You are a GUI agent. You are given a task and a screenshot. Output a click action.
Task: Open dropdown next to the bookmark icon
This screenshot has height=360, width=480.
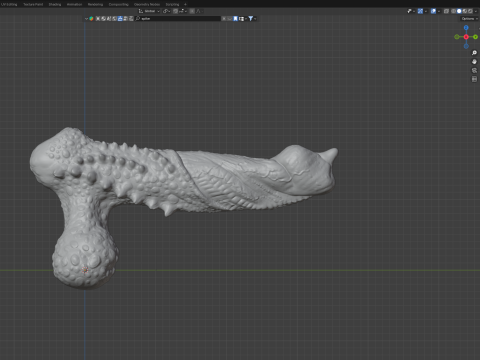242,19
